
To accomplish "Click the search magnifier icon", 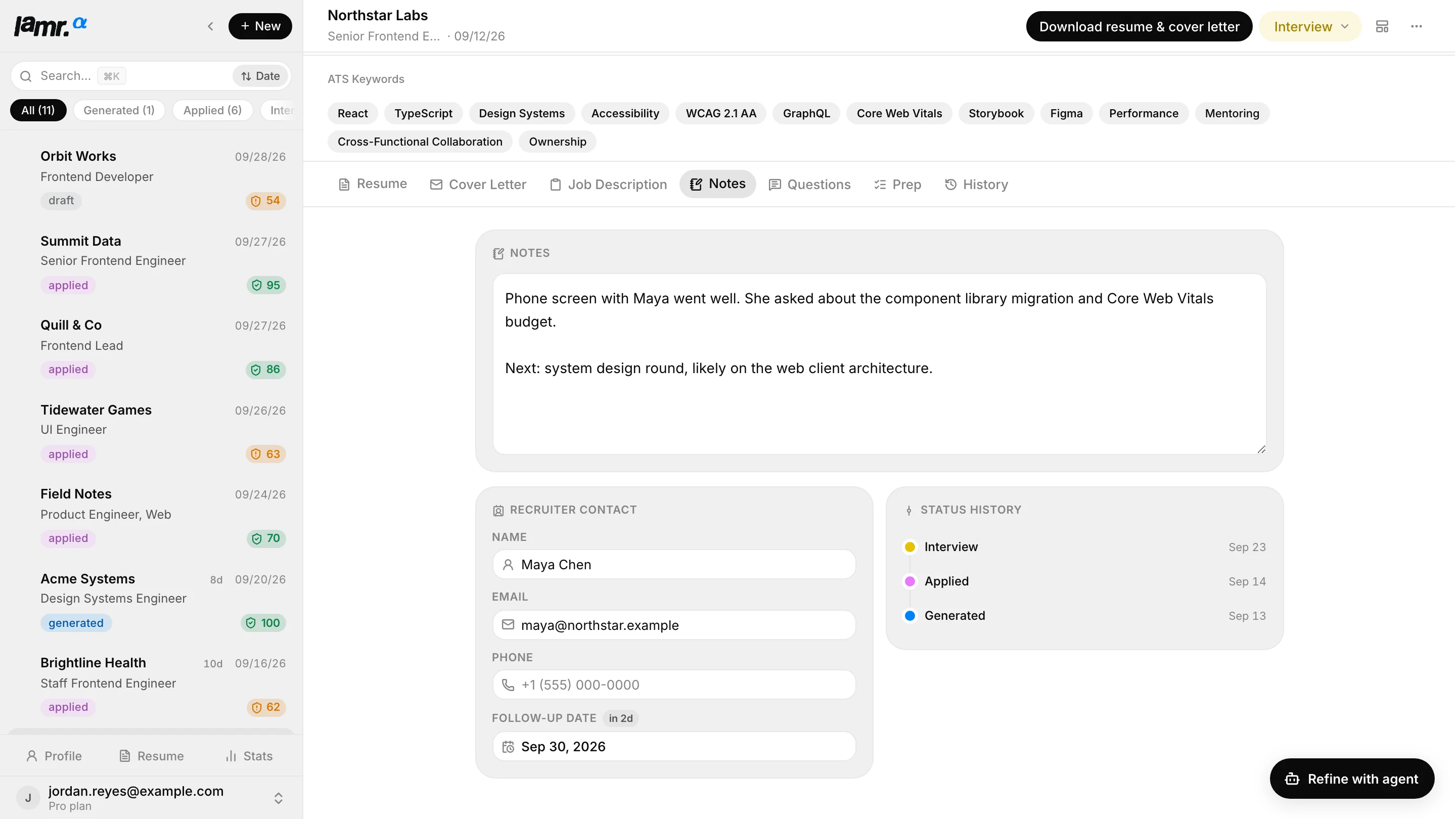I will click(x=26, y=76).
